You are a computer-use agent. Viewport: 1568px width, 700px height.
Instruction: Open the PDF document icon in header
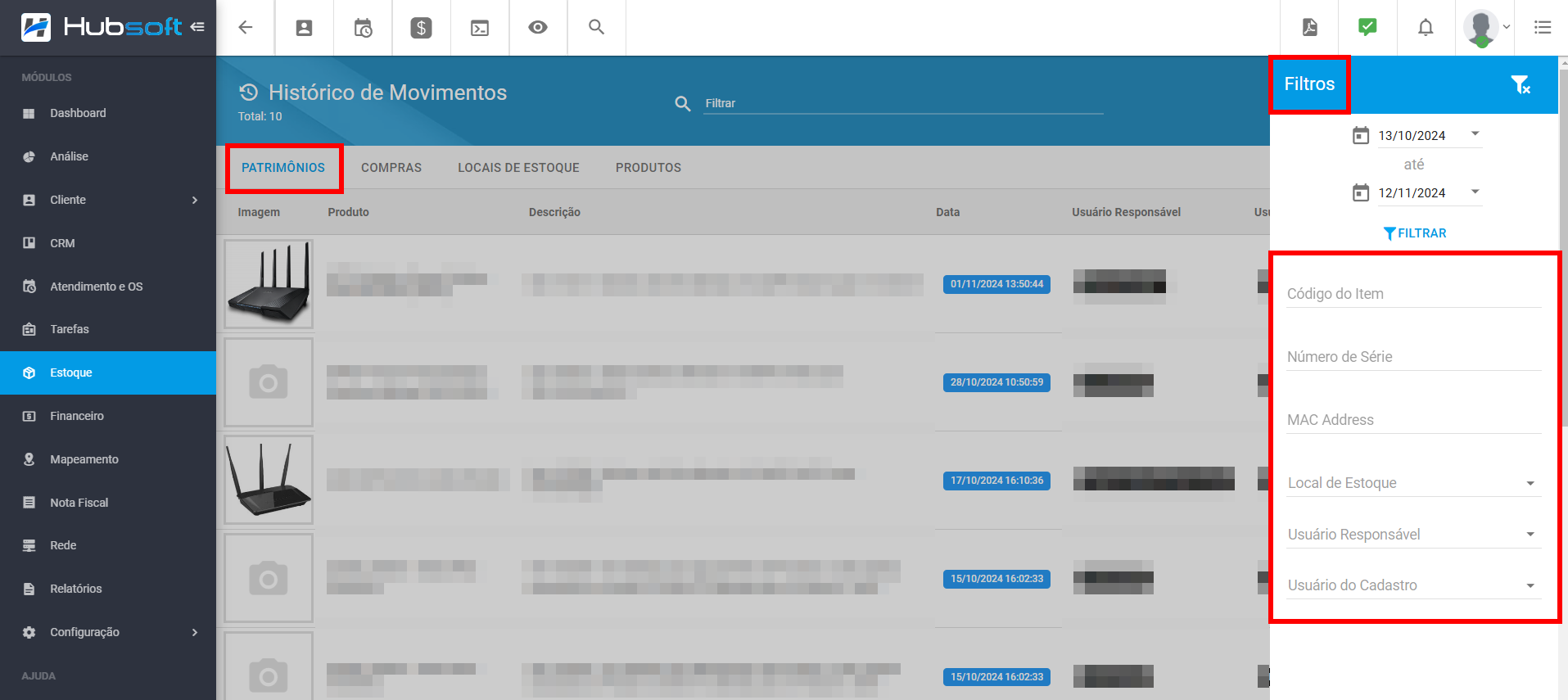pos(1309,28)
